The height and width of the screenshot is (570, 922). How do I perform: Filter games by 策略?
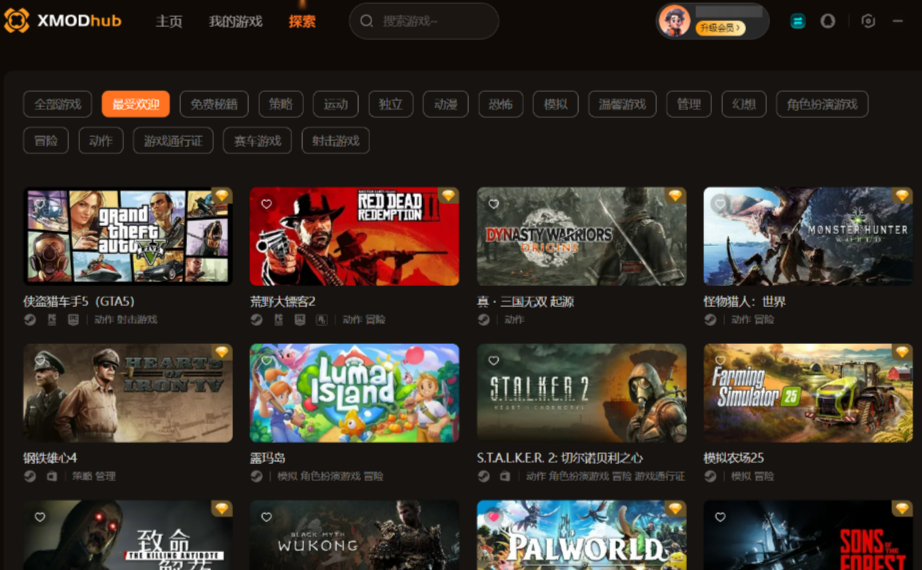click(281, 104)
